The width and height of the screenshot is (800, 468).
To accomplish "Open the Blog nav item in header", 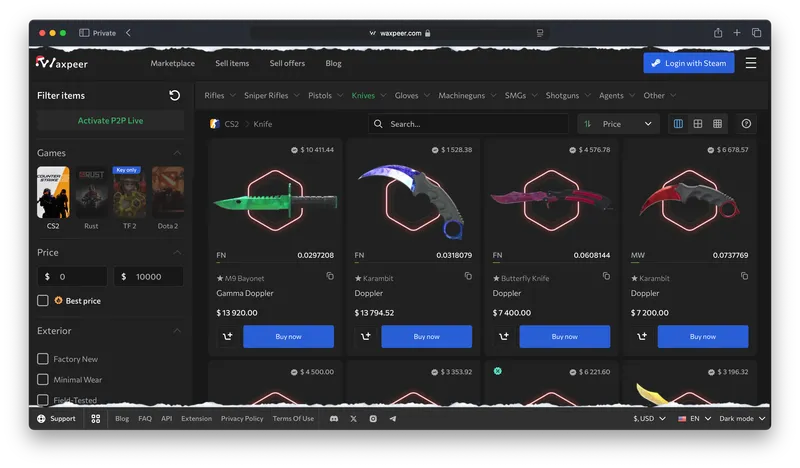I will (333, 63).
